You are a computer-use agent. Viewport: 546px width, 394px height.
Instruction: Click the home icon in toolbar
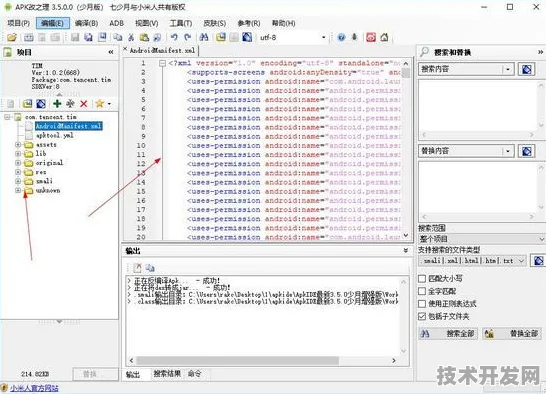pos(384,37)
